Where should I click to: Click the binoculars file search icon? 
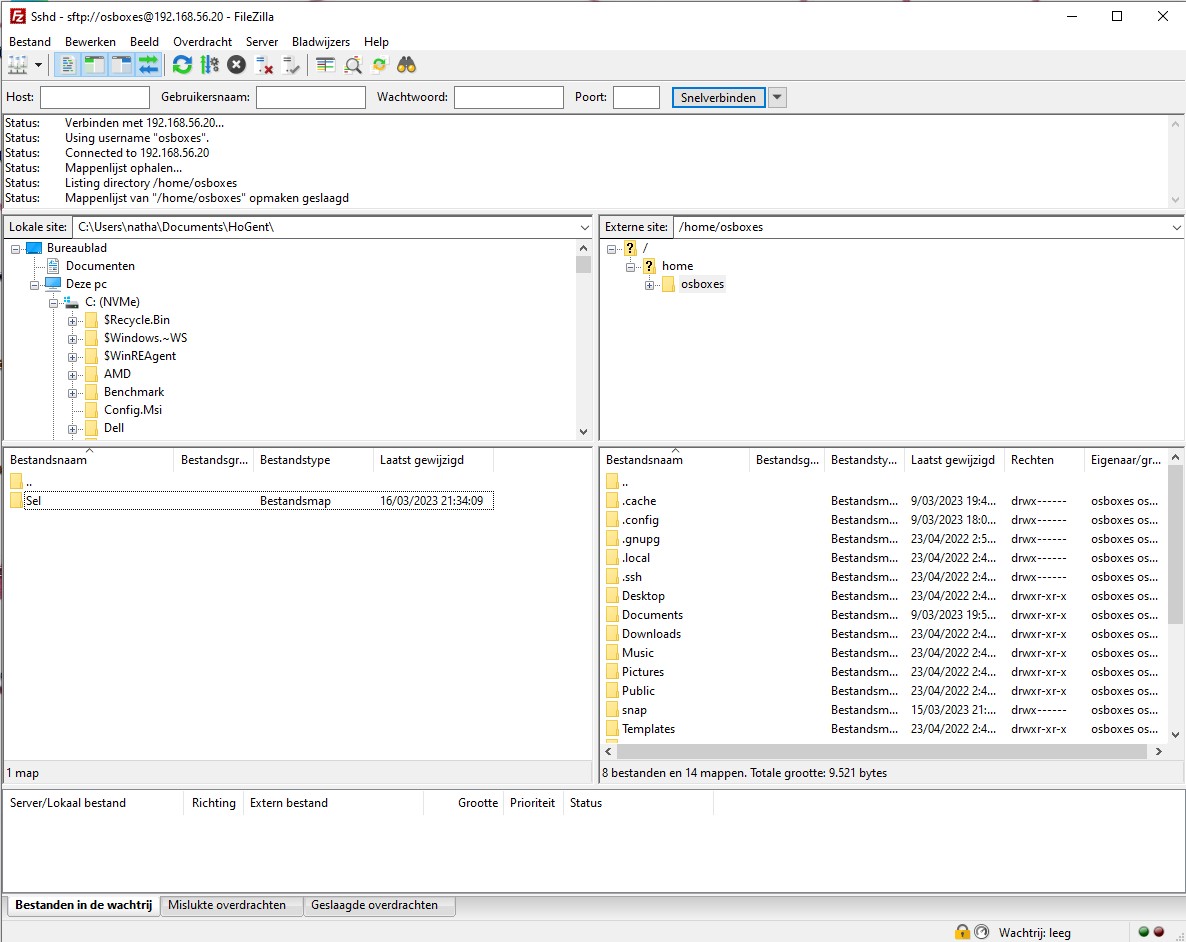click(406, 65)
